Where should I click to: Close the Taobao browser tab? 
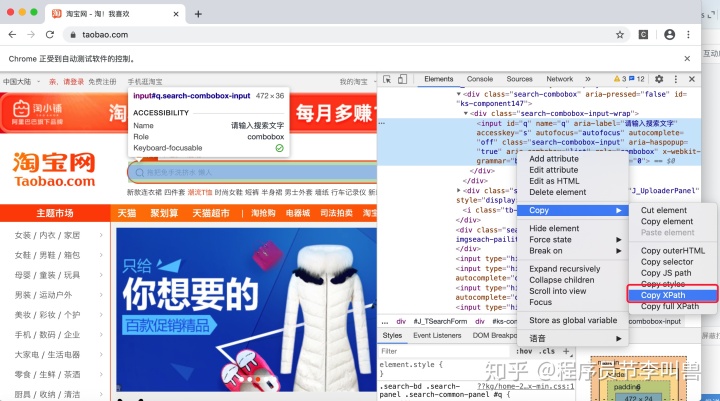[176, 14]
